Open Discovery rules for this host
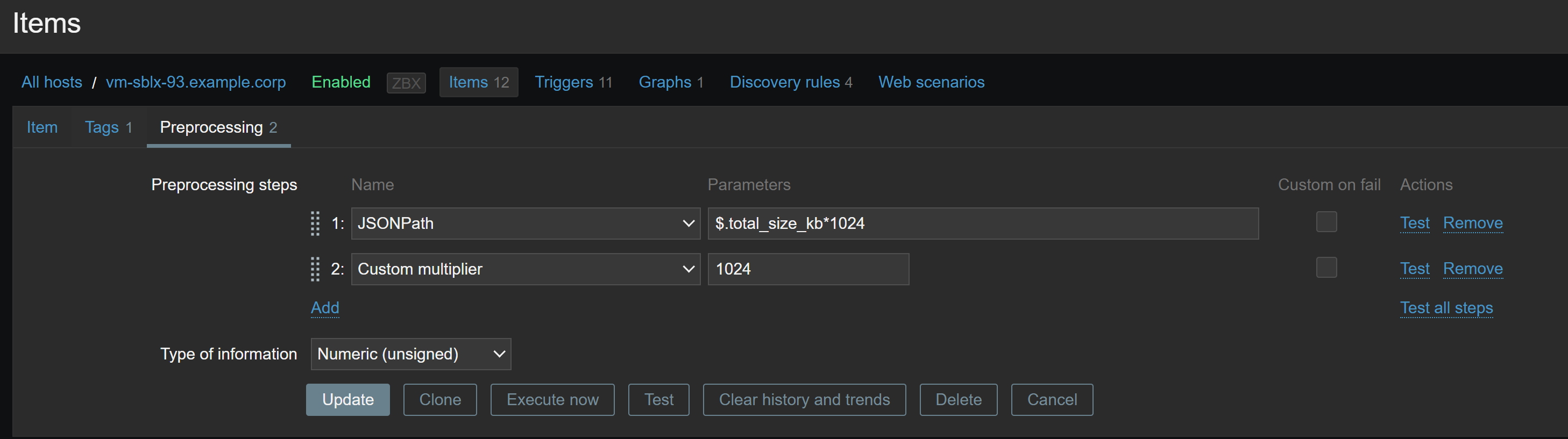The width and height of the screenshot is (1568, 439). pyautogui.click(x=790, y=82)
